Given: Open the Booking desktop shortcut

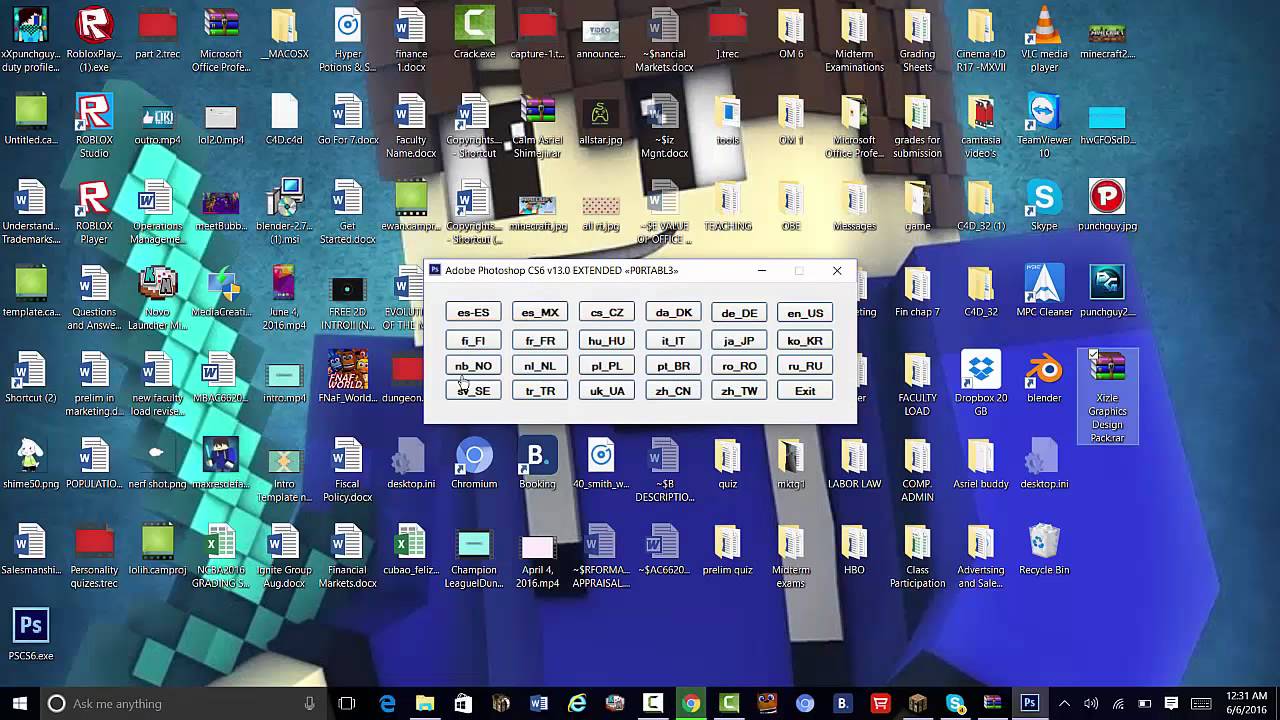Looking at the screenshot, I should pos(537,463).
